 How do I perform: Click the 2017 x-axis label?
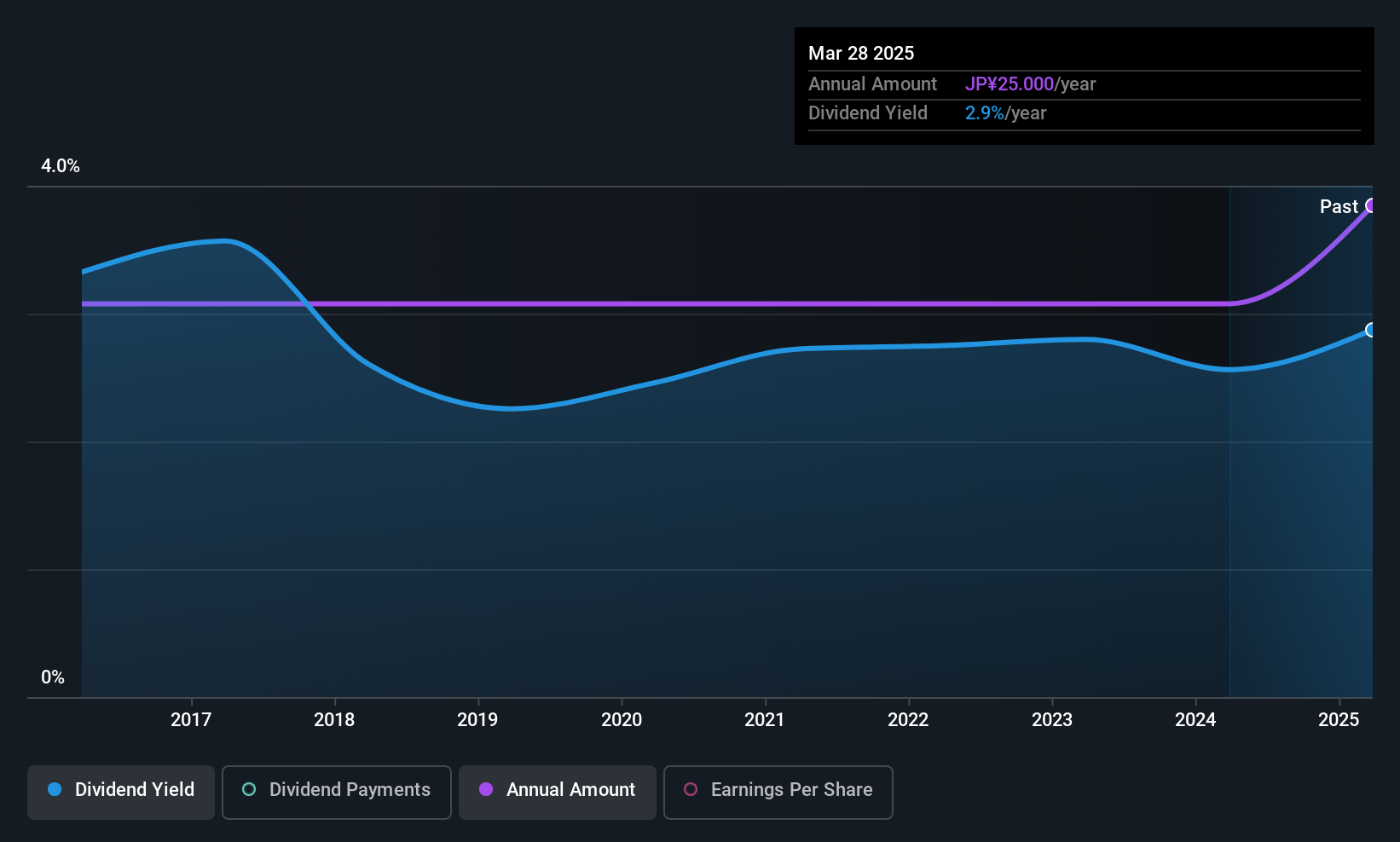(191, 719)
